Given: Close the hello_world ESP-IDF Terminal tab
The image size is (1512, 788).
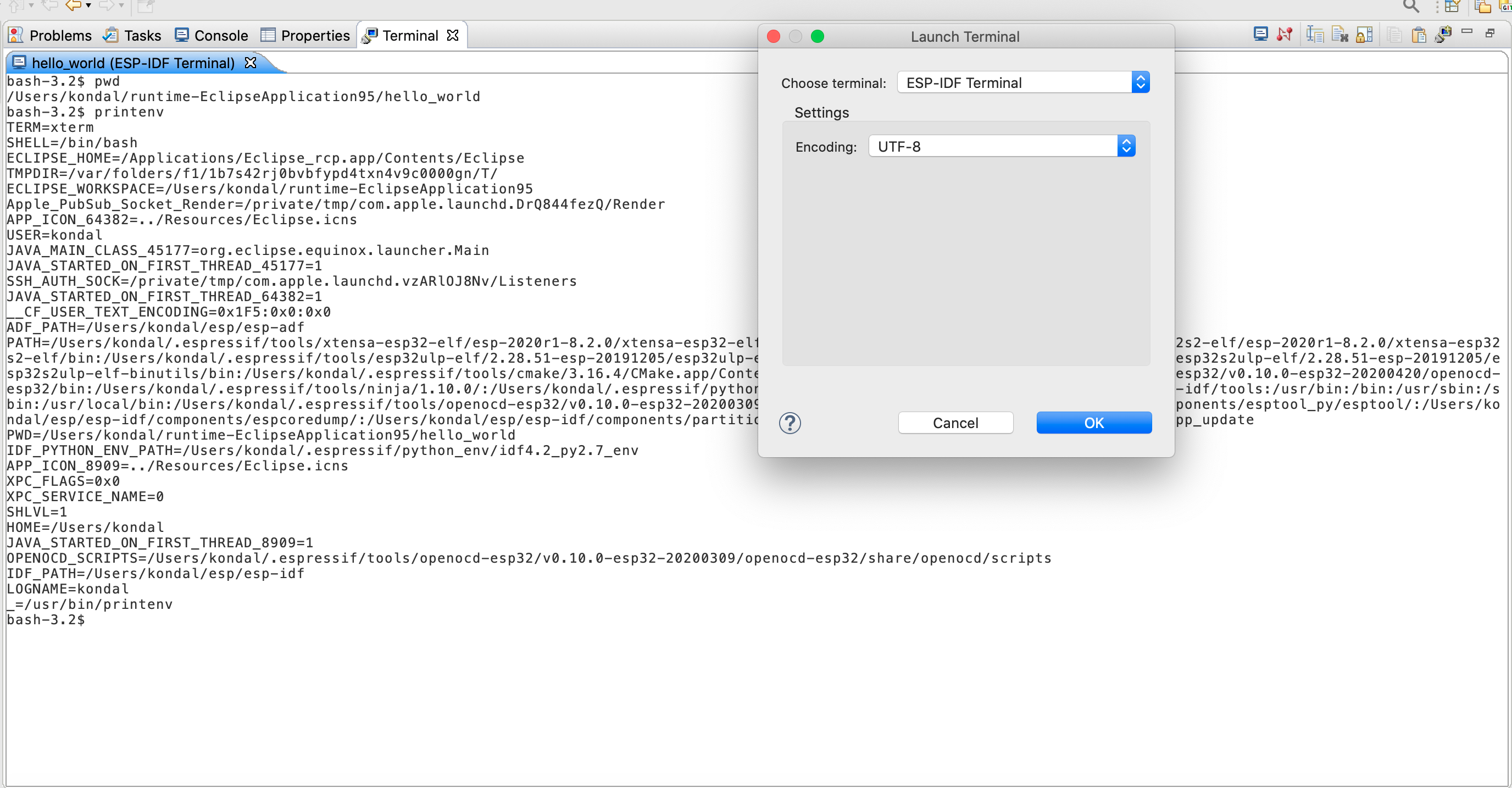Looking at the screenshot, I should coord(251,63).
